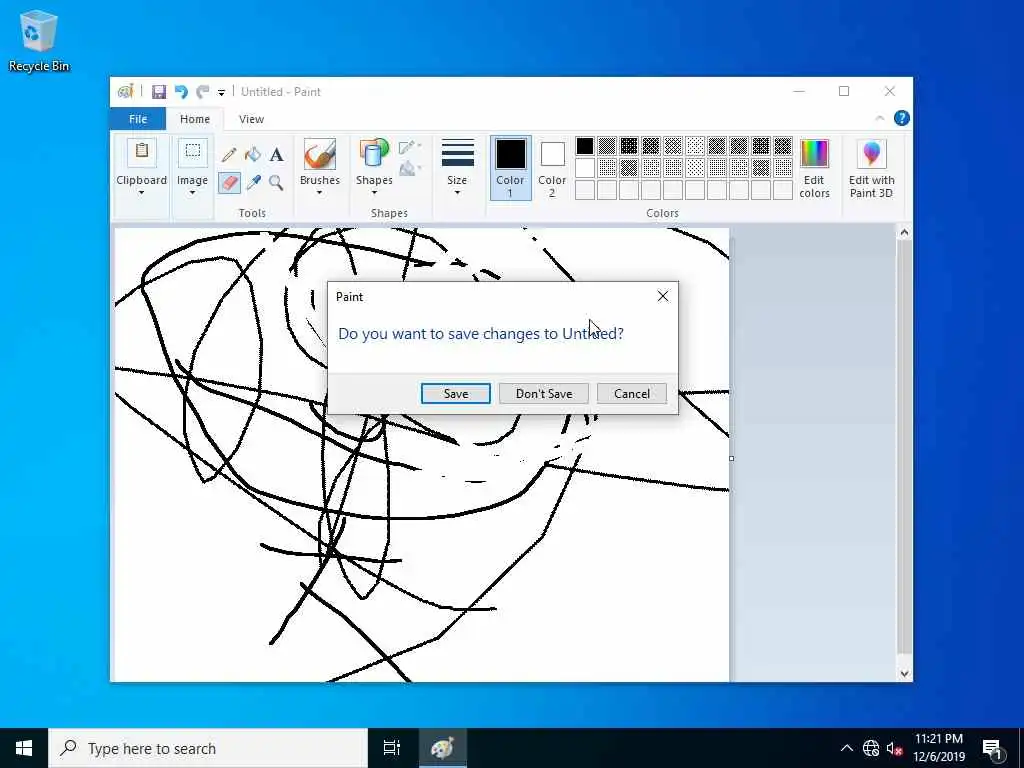The width and height of the screenshot is (1024, 768).
Task: Select the Text tool
Action: click(x=276, y=155)
